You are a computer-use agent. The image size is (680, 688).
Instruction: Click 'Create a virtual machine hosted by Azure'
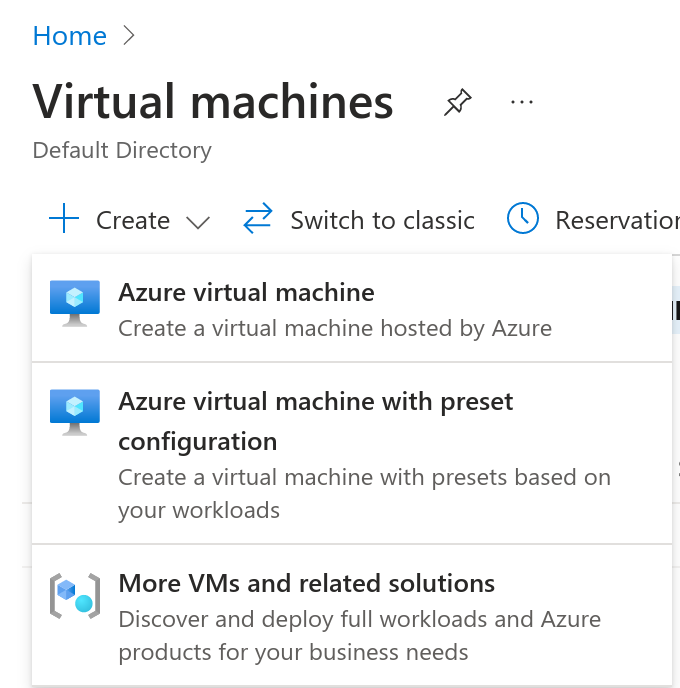click(335, 328)
